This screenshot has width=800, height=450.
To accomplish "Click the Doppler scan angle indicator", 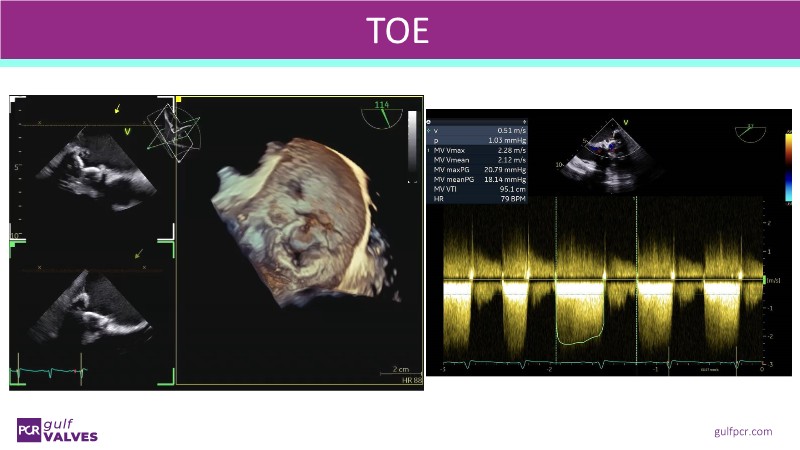I will coord(749,132).
